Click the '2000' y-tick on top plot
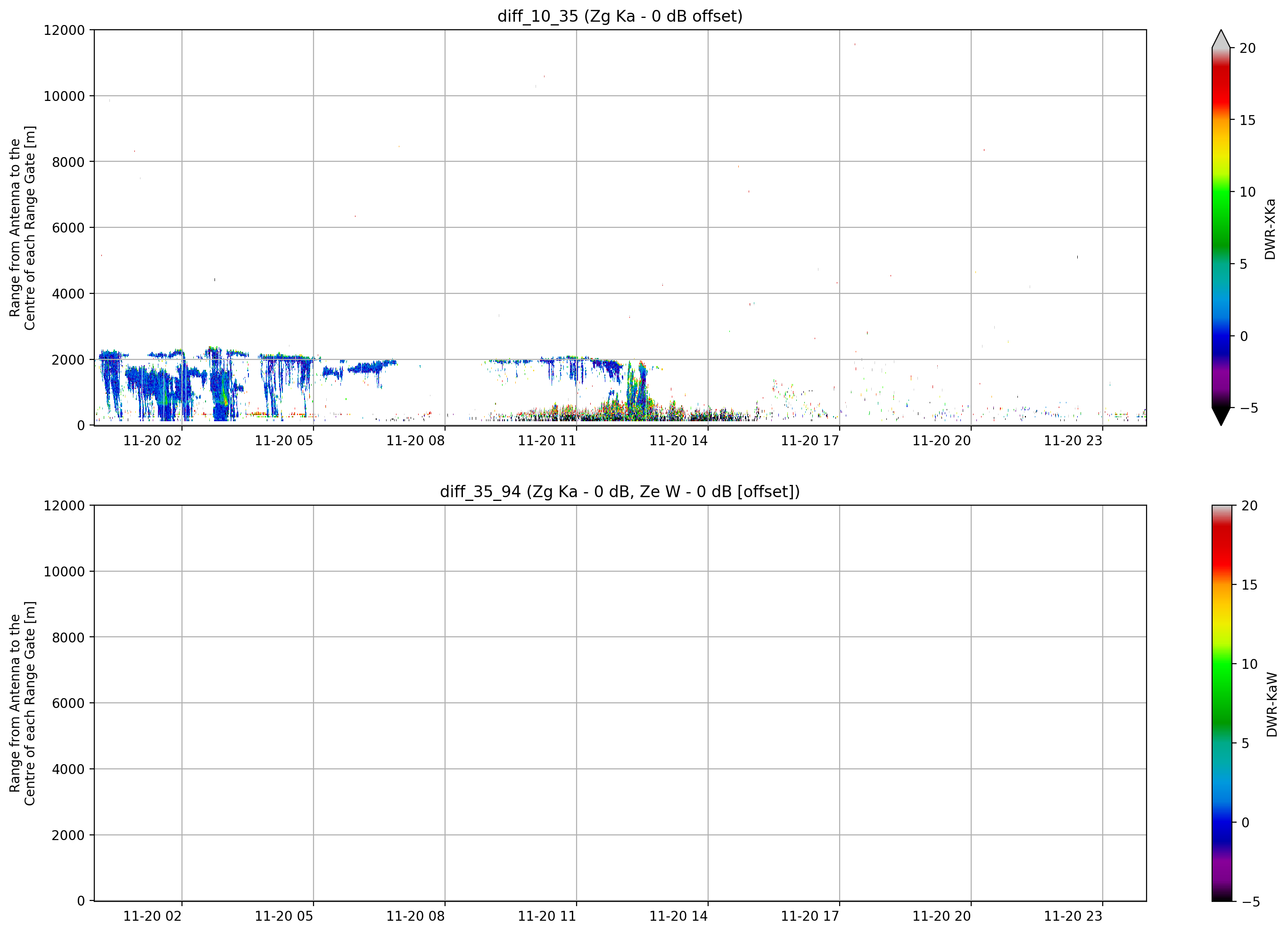 (x=68, y=360)
